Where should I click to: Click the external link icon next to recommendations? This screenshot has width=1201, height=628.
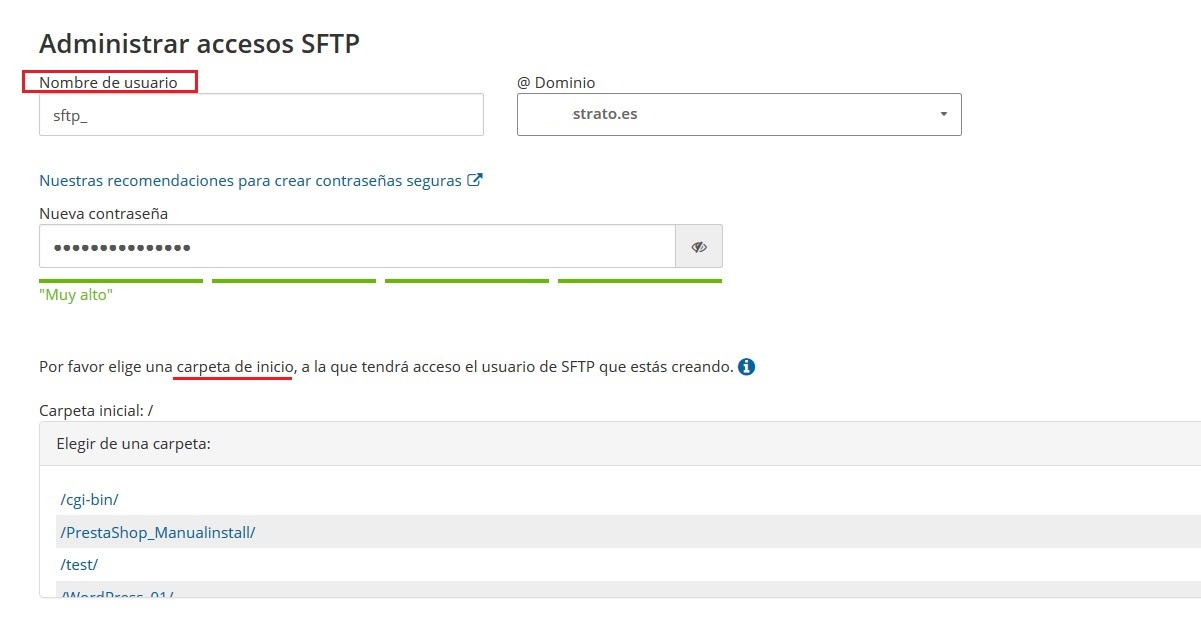[476, 179]
